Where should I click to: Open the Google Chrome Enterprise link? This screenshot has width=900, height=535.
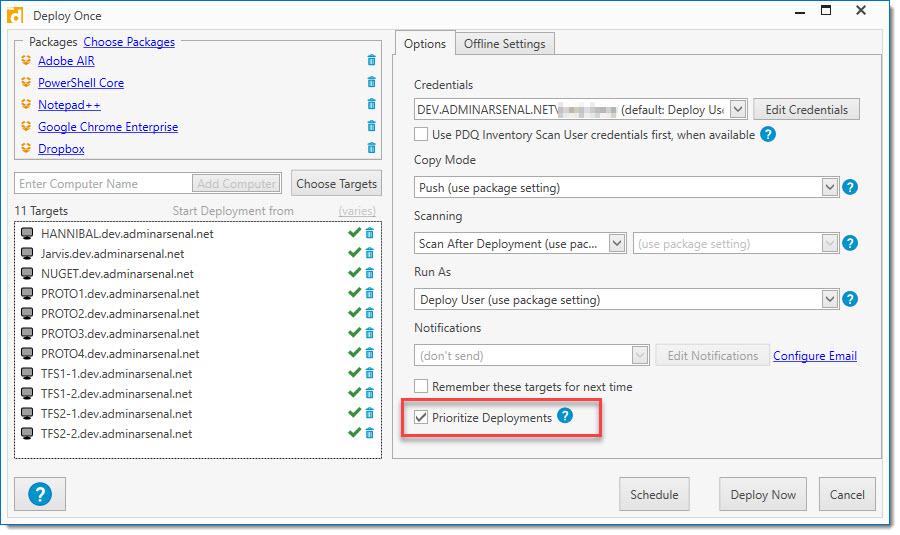pos(108,126)
